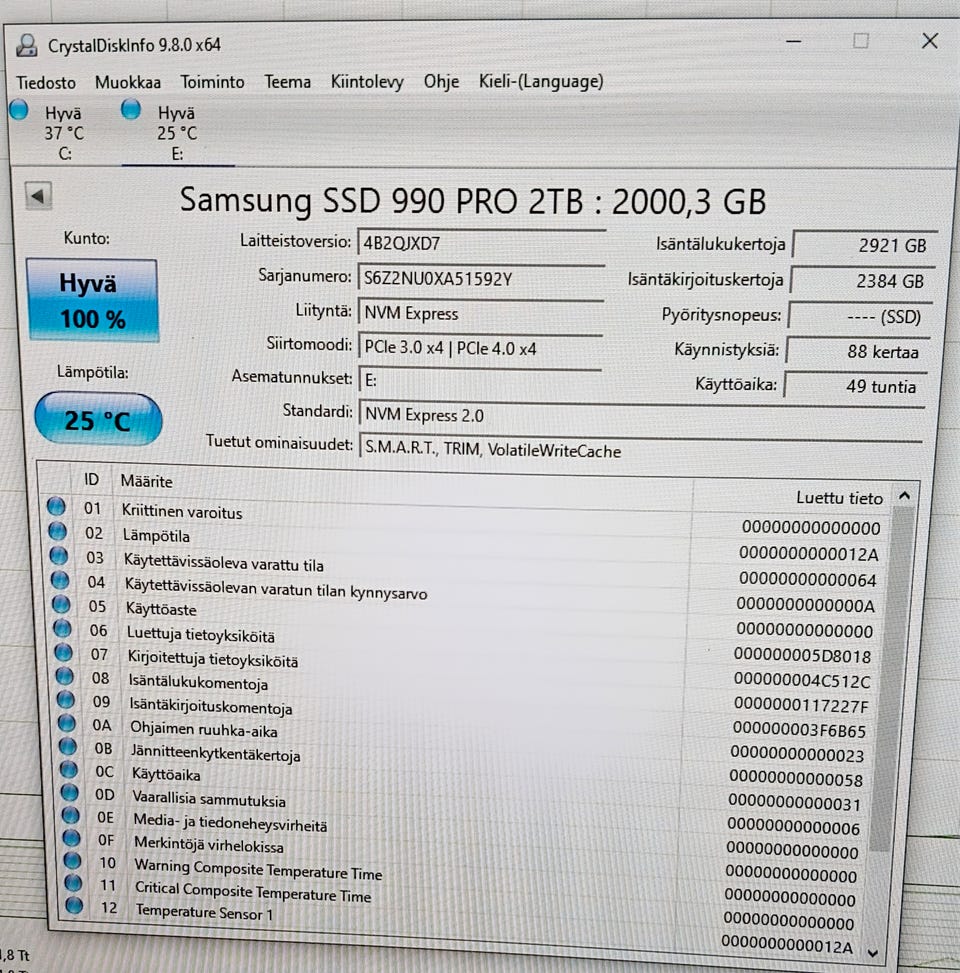Click the serial number field S6Z2NU0XA51592Y
The image size is (960, 973).
click(481, 278)
